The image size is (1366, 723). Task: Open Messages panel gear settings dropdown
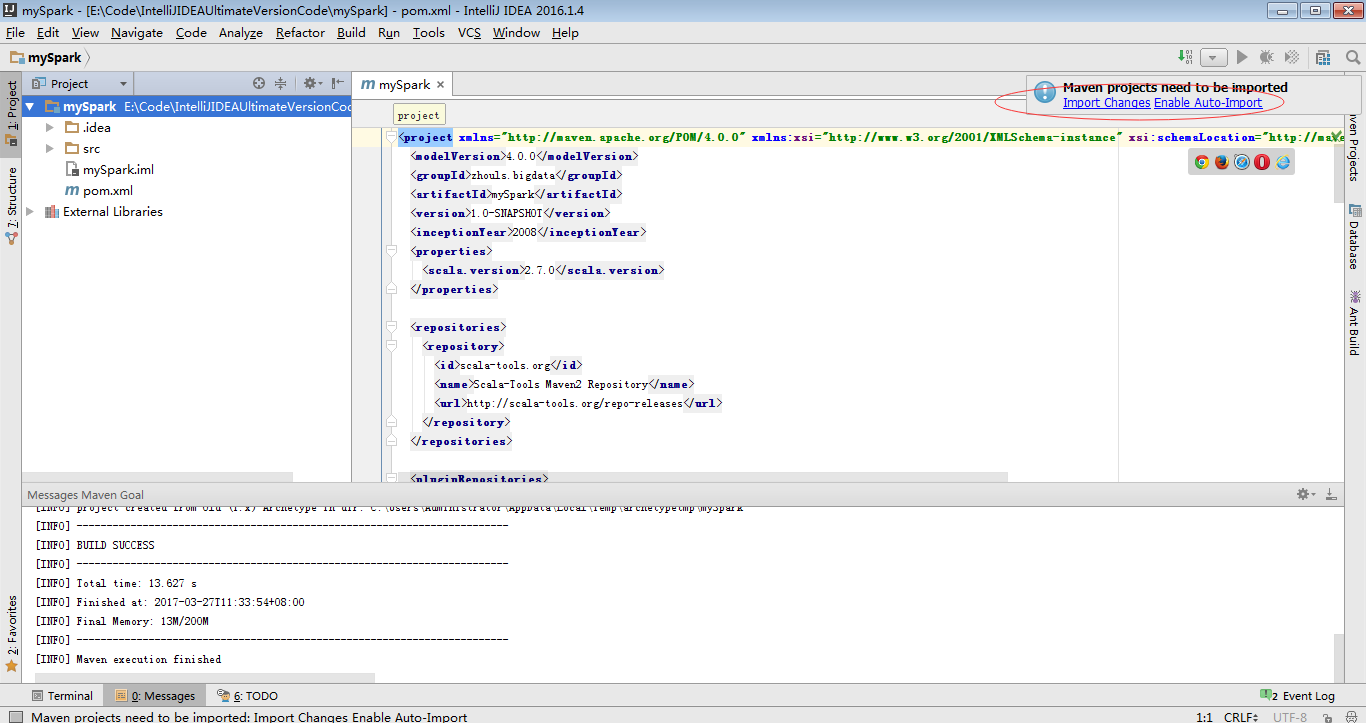1305,494
